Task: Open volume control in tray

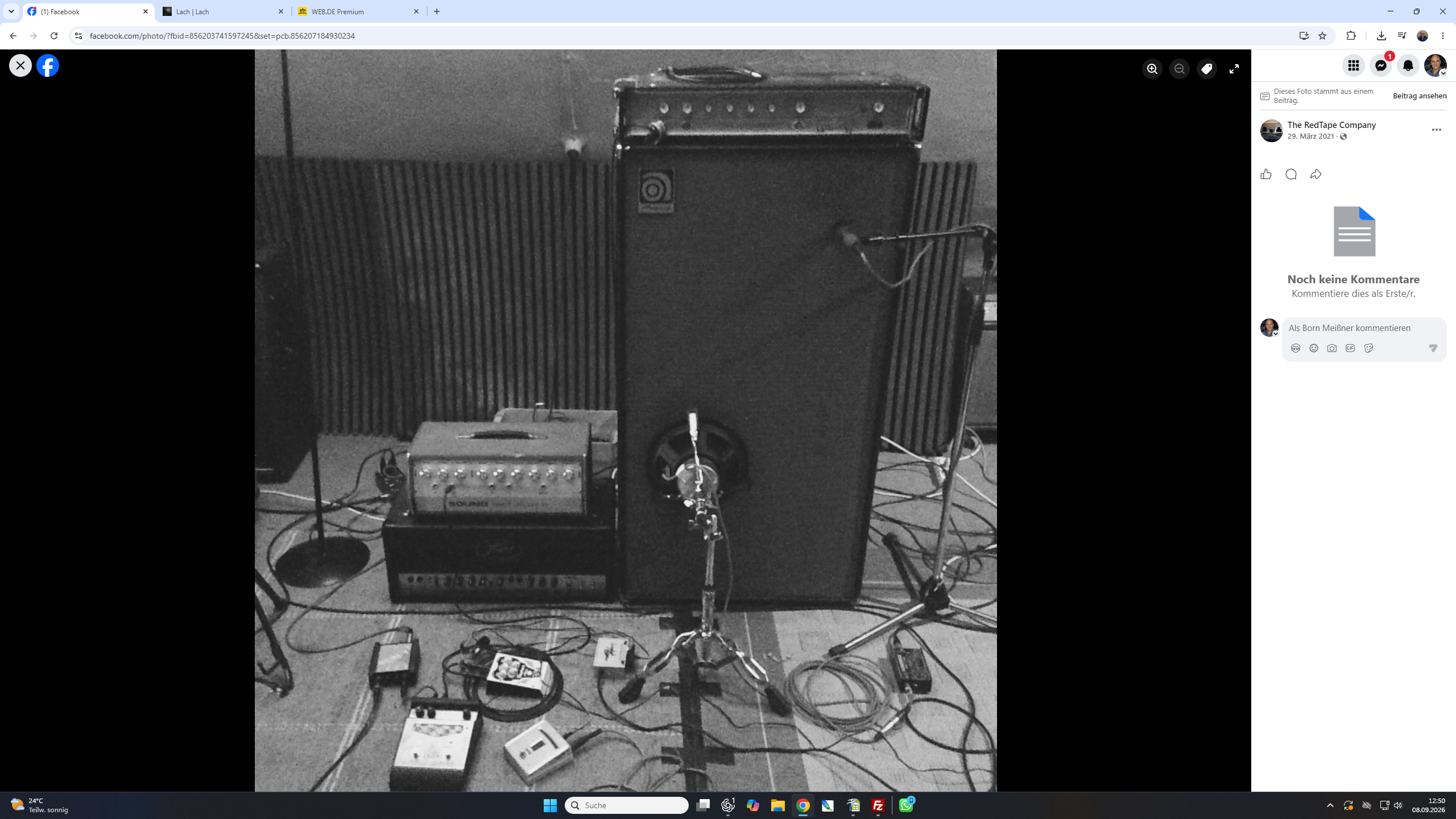Action: click(x=1399, y=805)
